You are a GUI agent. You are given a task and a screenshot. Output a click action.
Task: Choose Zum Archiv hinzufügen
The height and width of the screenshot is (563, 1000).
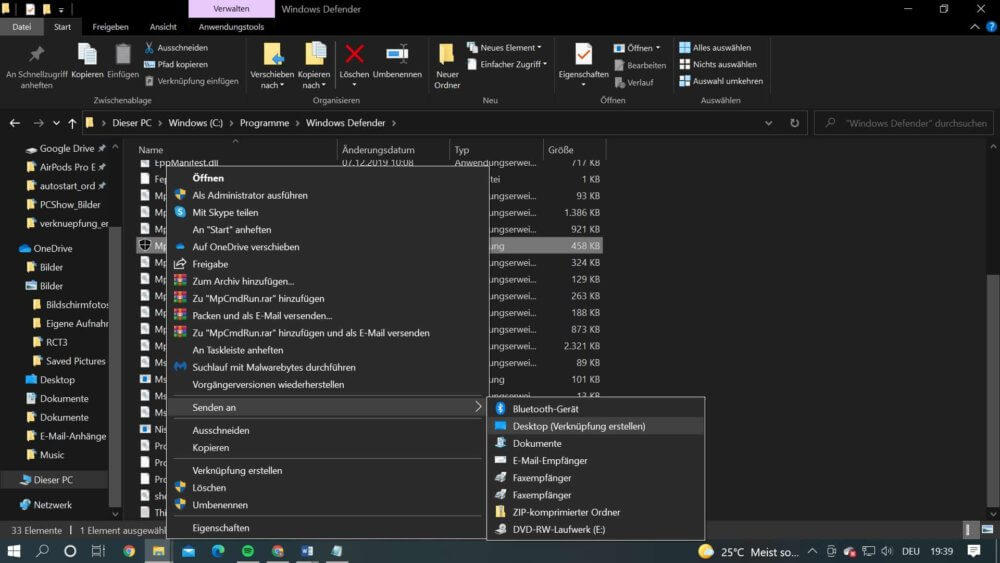click(327, 281)
